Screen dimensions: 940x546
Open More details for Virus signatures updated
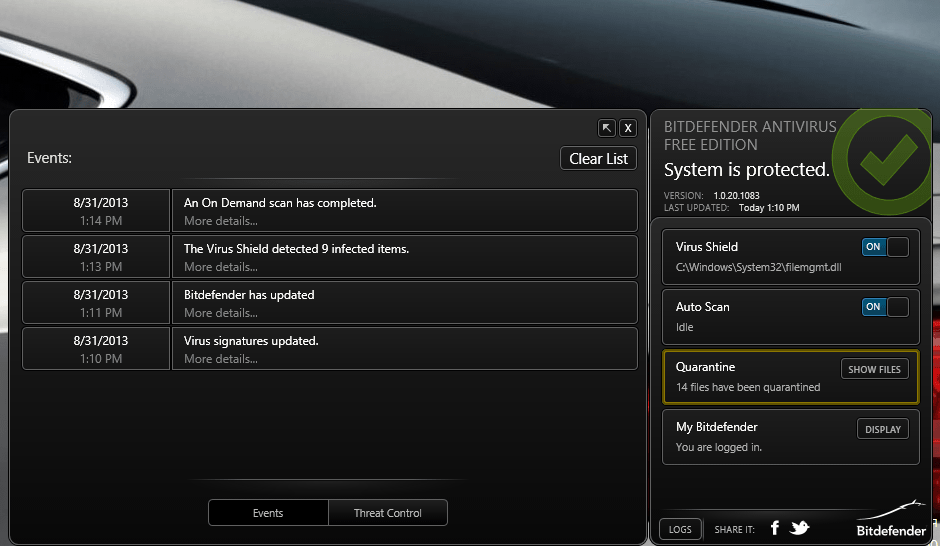tap(221, 359)
